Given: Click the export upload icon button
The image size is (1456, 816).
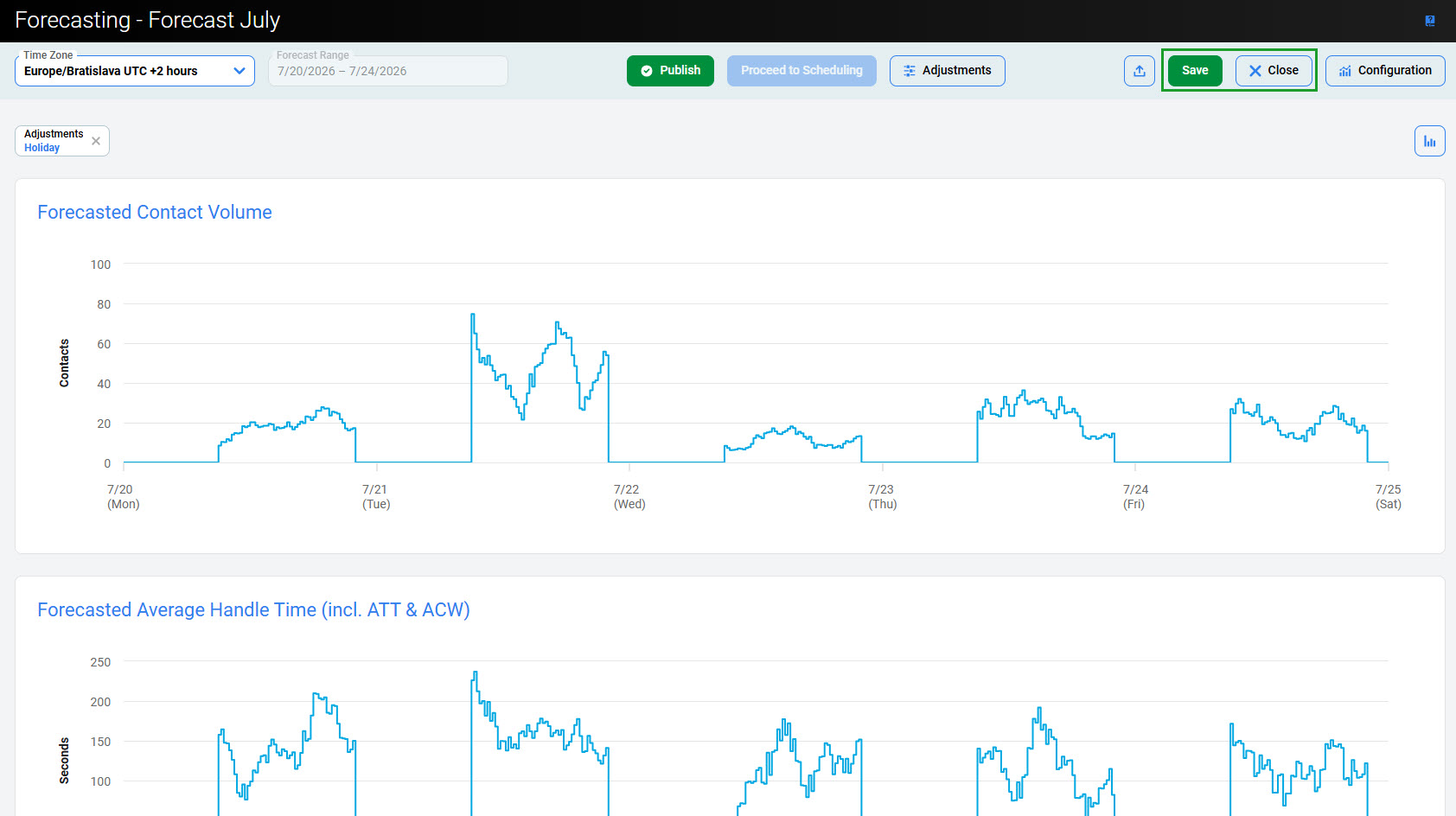Looking at the screenshot, I should pos(1140,71).
